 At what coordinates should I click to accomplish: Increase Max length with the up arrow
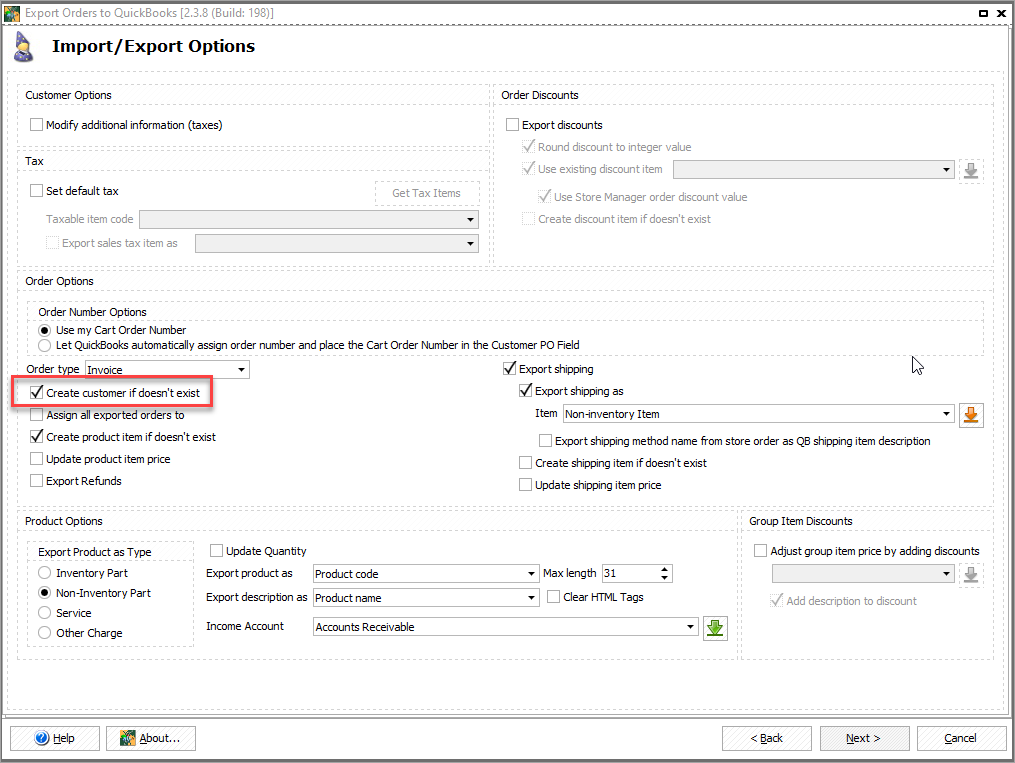pyautogui.click(x=665, y=569)
